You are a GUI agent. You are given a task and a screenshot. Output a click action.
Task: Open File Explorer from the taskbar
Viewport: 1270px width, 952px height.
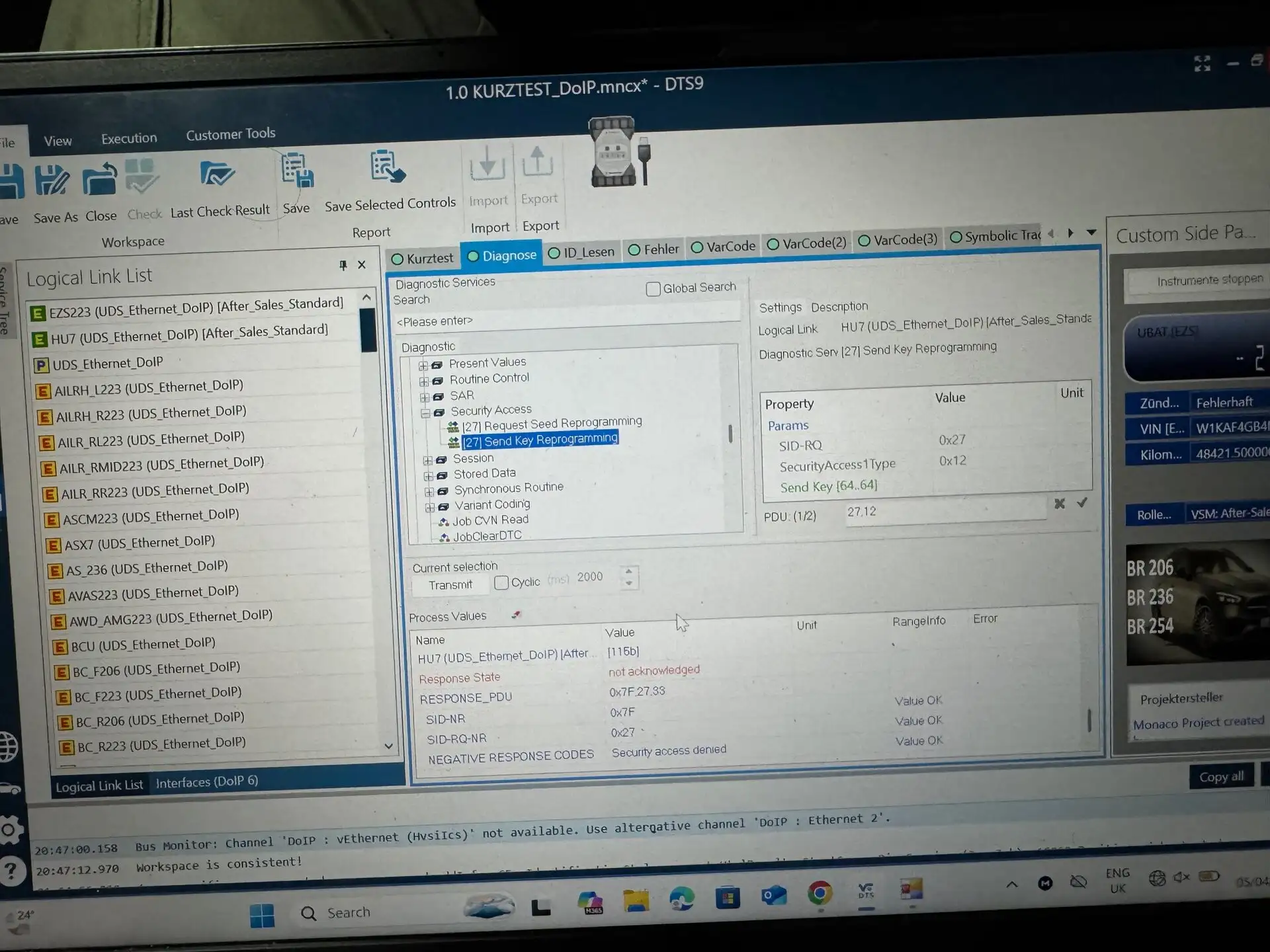pos(636,901)
